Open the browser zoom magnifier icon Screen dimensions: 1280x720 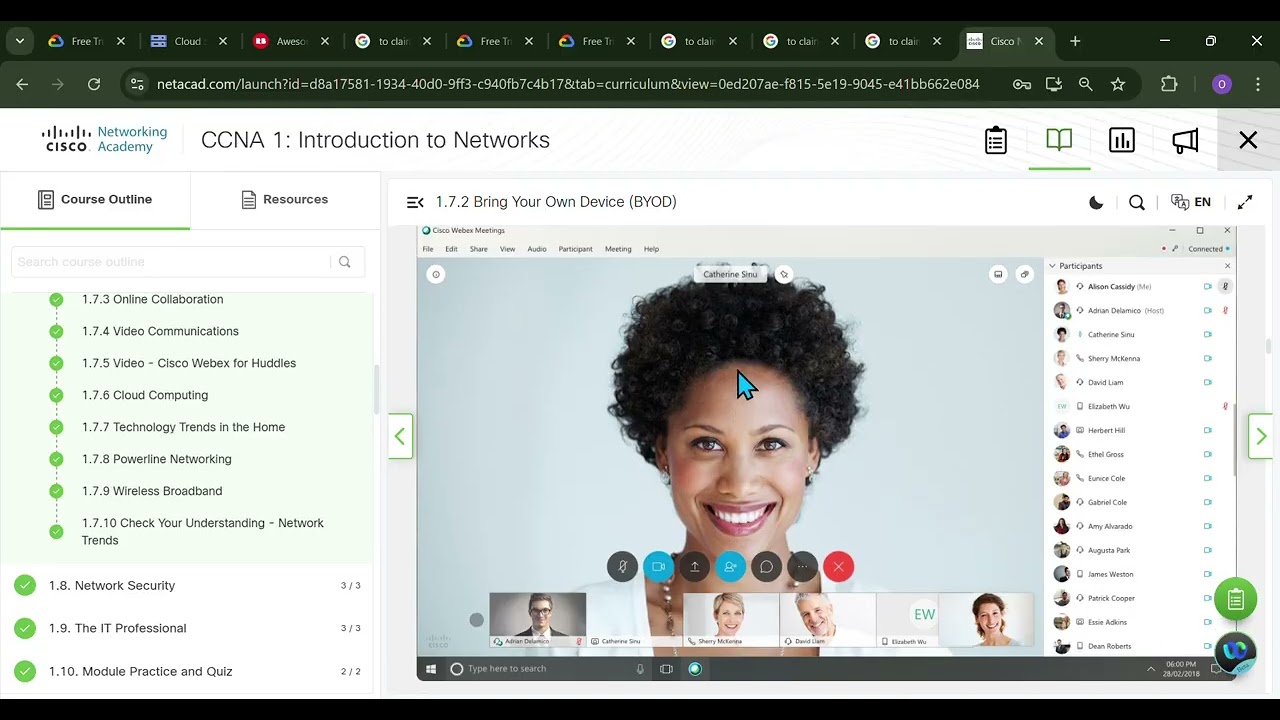[x=1086, y=85]
